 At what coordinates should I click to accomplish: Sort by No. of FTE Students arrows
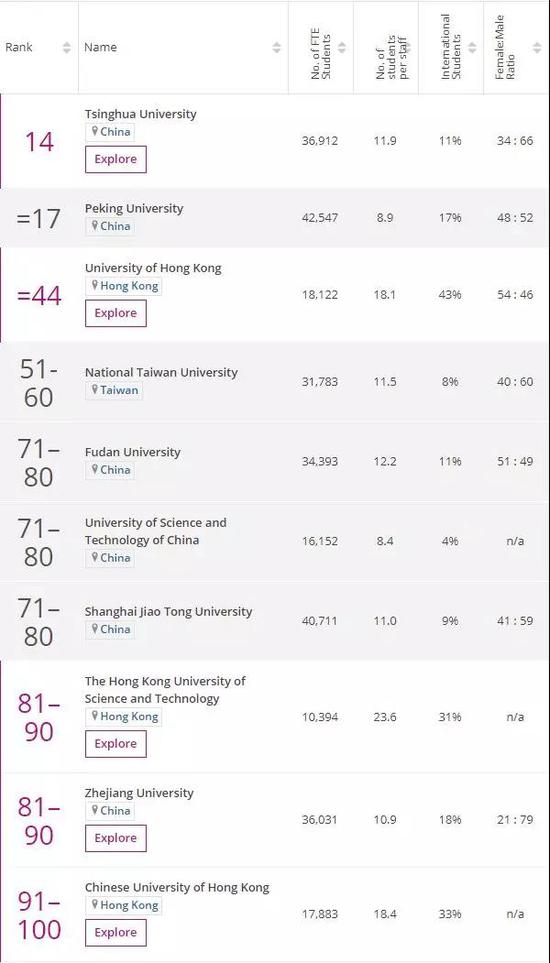(x=342, y=47)
